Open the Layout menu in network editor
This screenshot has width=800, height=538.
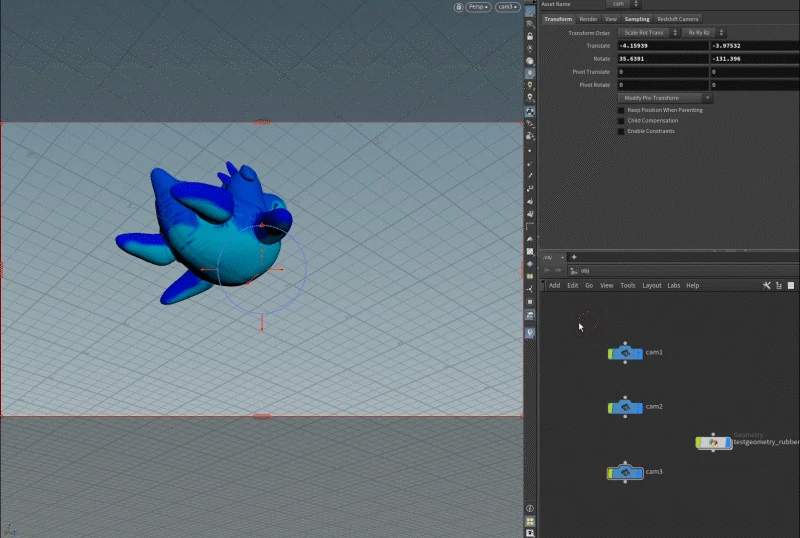652,285
